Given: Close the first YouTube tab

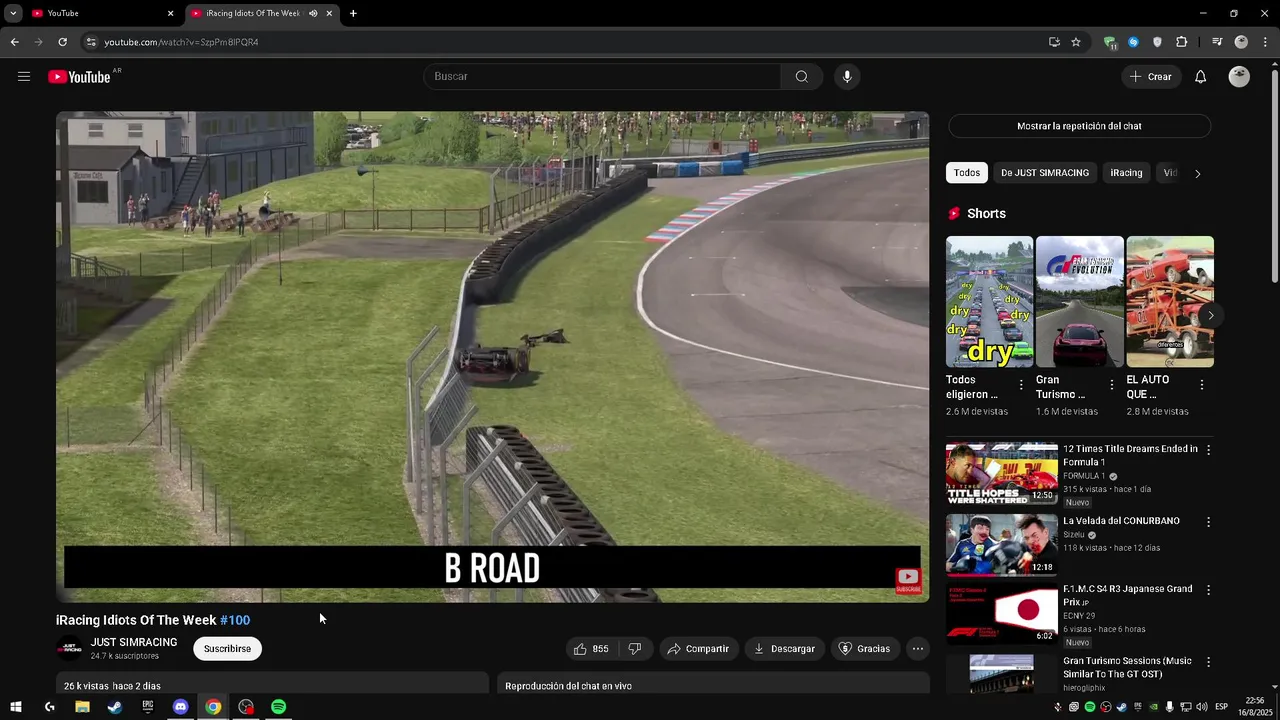Looking at the screenshot, I should pyautogui.click(x=170, y=13).
